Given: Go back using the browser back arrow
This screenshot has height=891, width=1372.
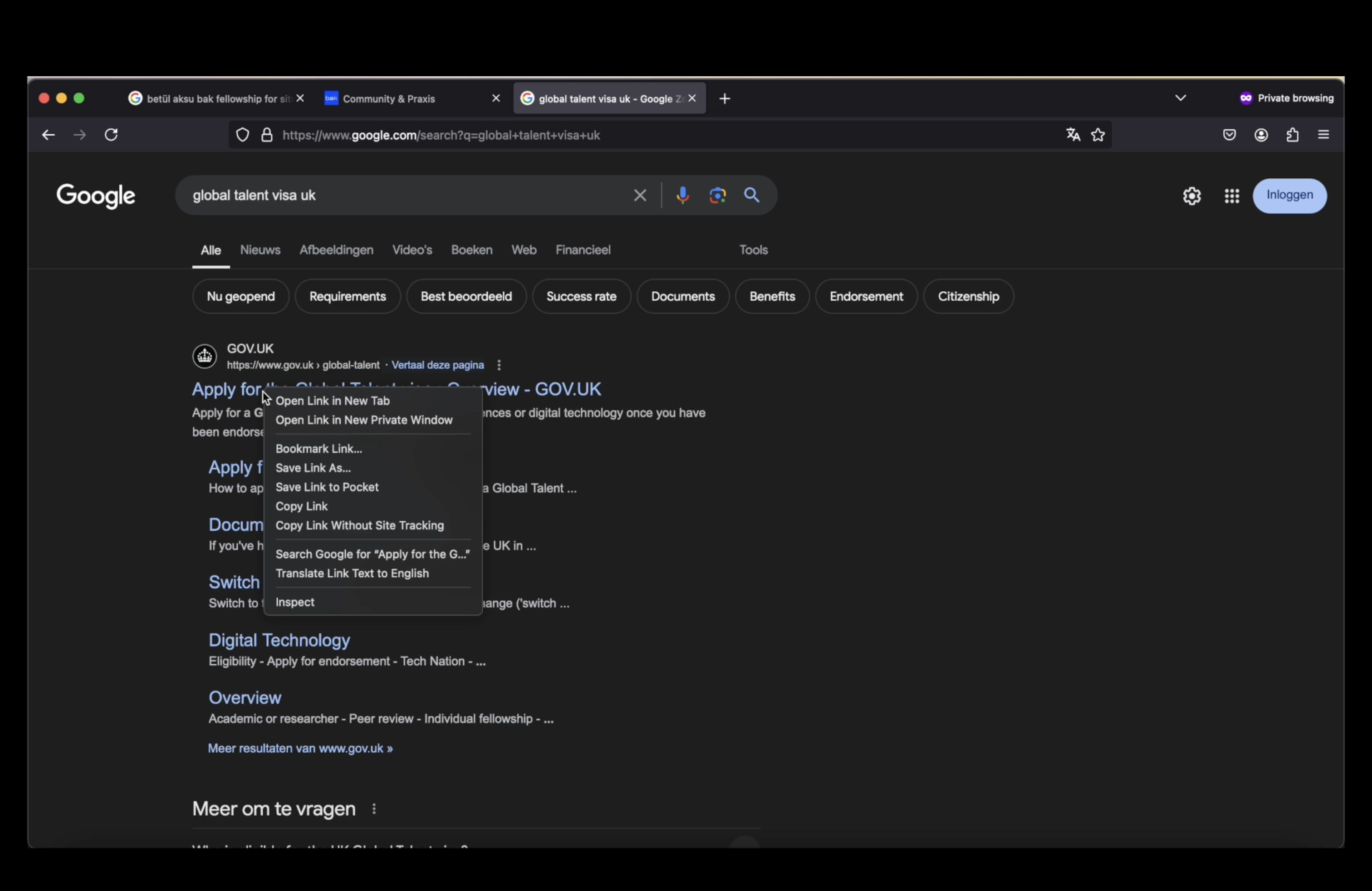Looking at the screenshot, I should (x=49, y=135).
